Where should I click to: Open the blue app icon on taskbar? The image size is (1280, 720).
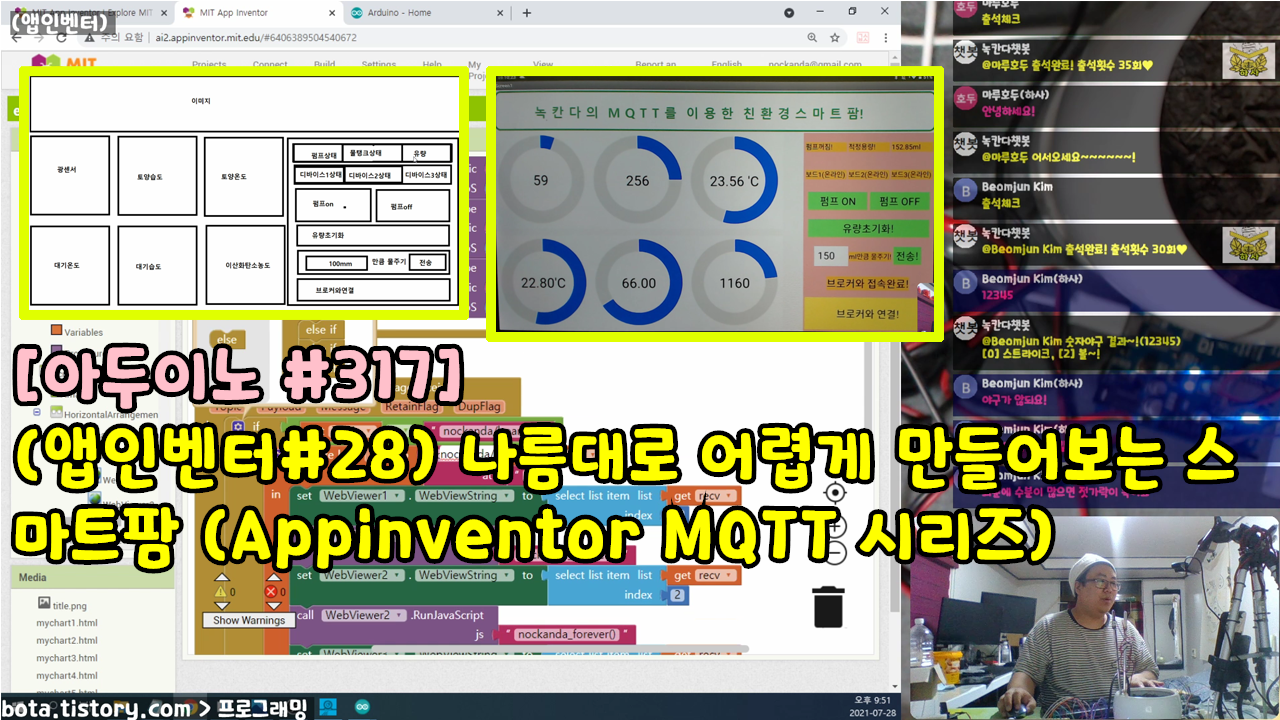(327, 707)
